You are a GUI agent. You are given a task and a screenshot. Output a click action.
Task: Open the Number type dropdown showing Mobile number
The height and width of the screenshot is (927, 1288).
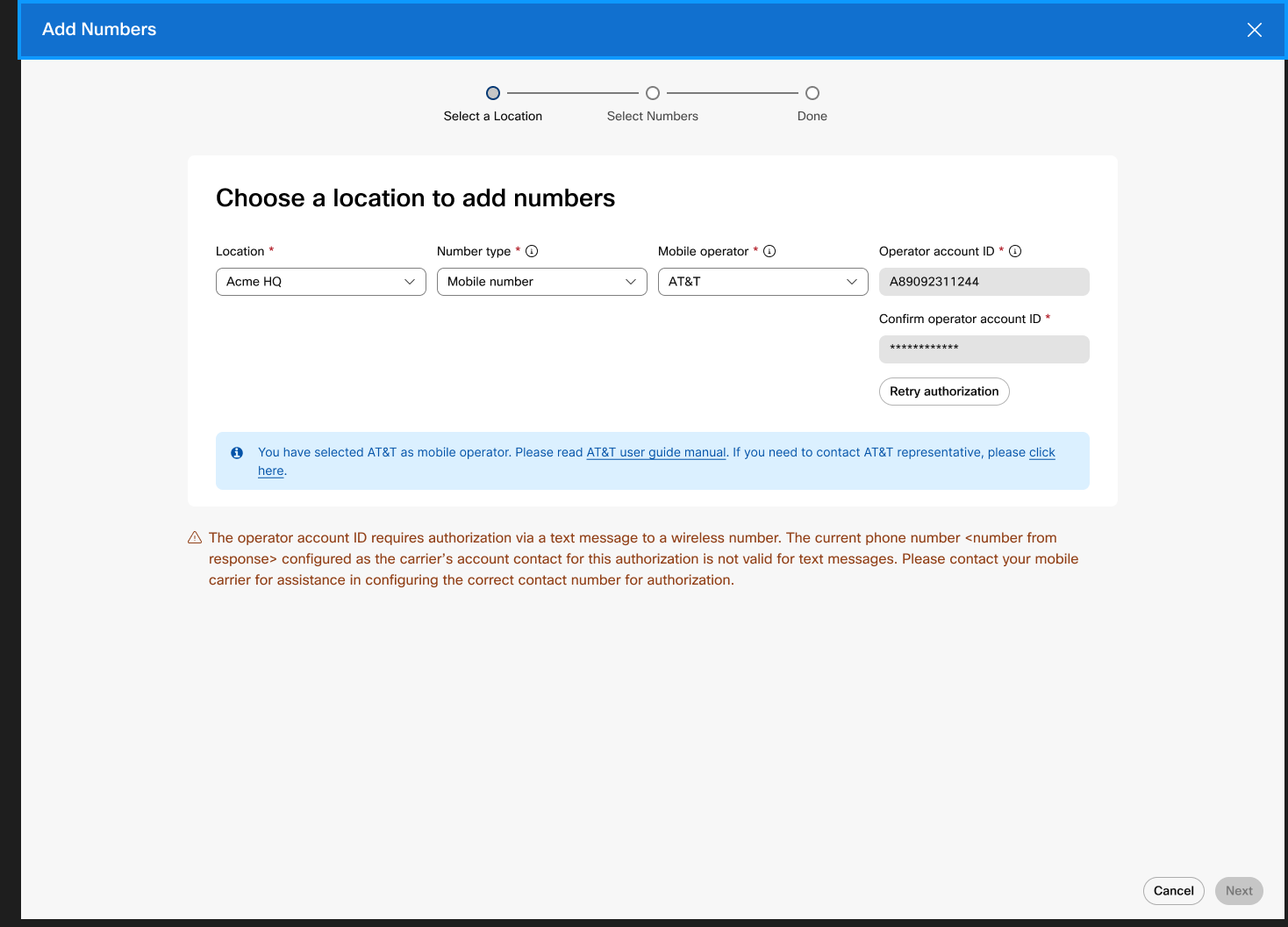[541, 282]
